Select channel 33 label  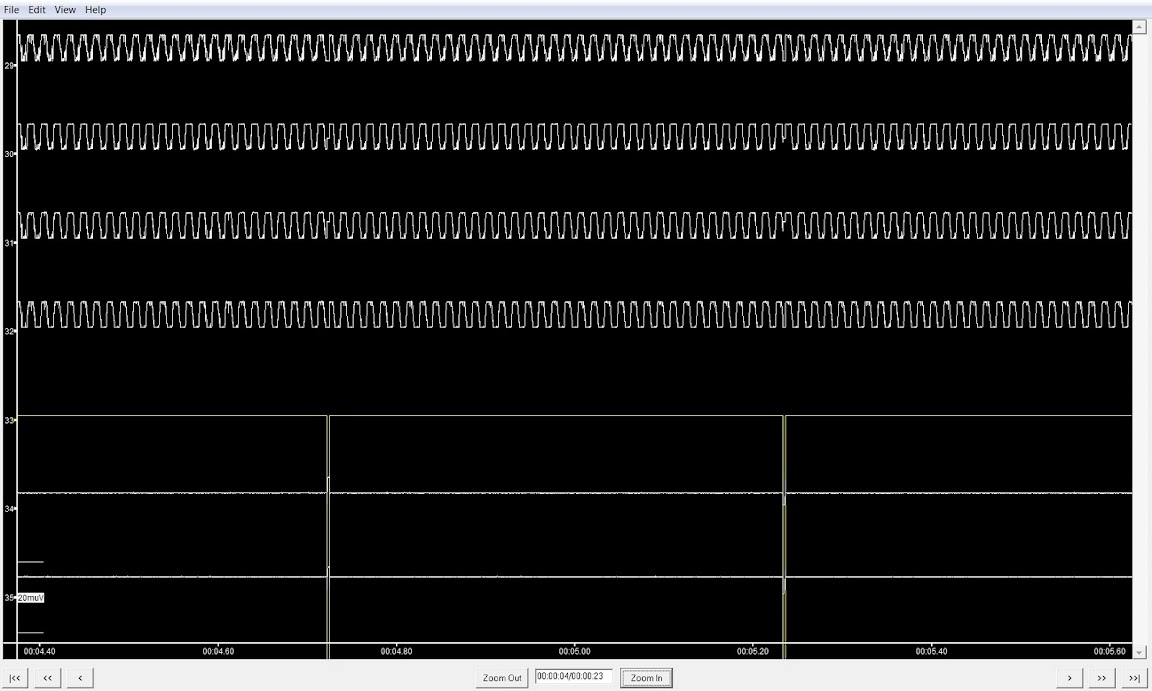pyautogui.click(x=10, y=421)
